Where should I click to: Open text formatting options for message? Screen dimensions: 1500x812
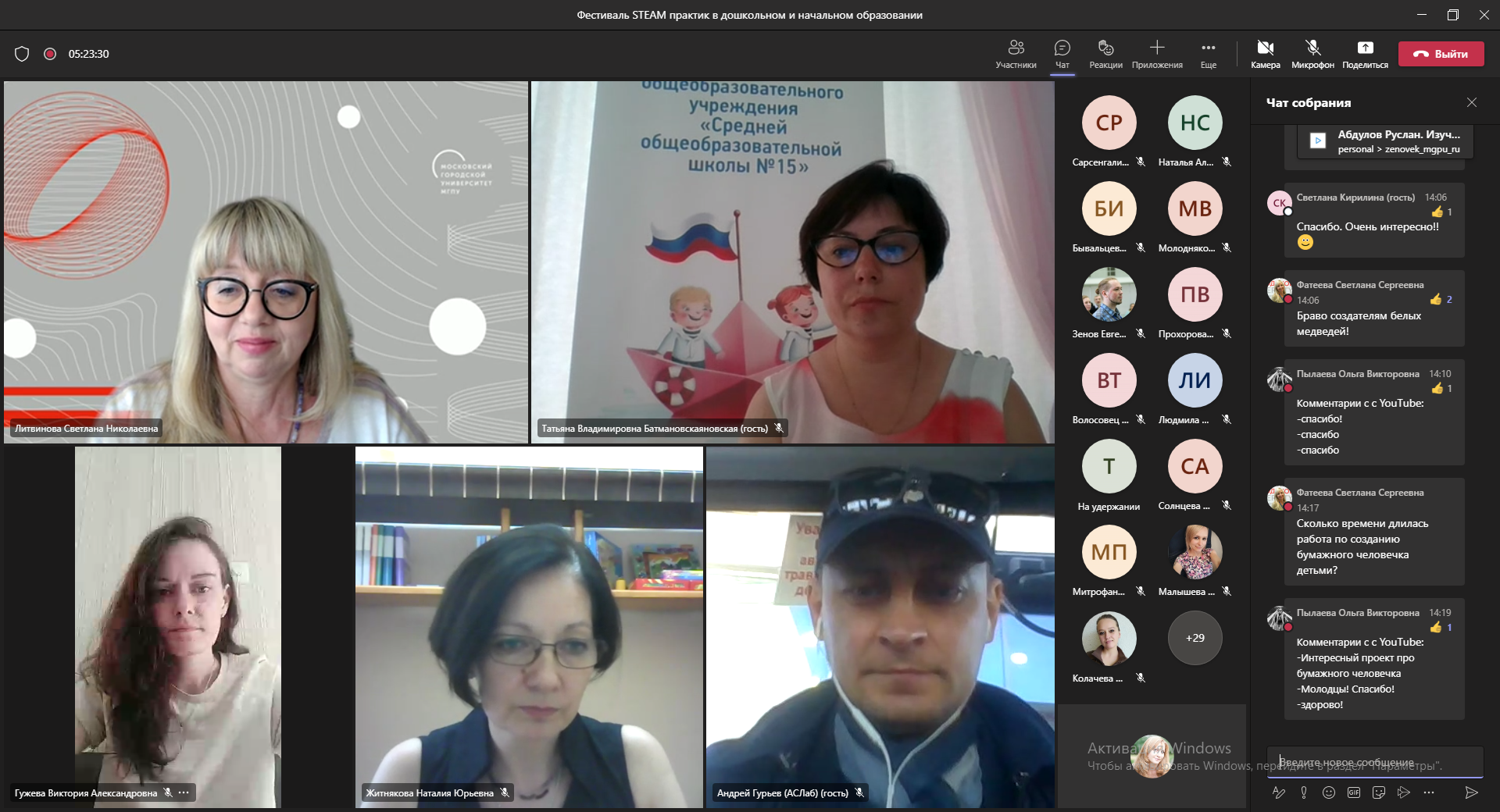click(x=1279, y=792)
